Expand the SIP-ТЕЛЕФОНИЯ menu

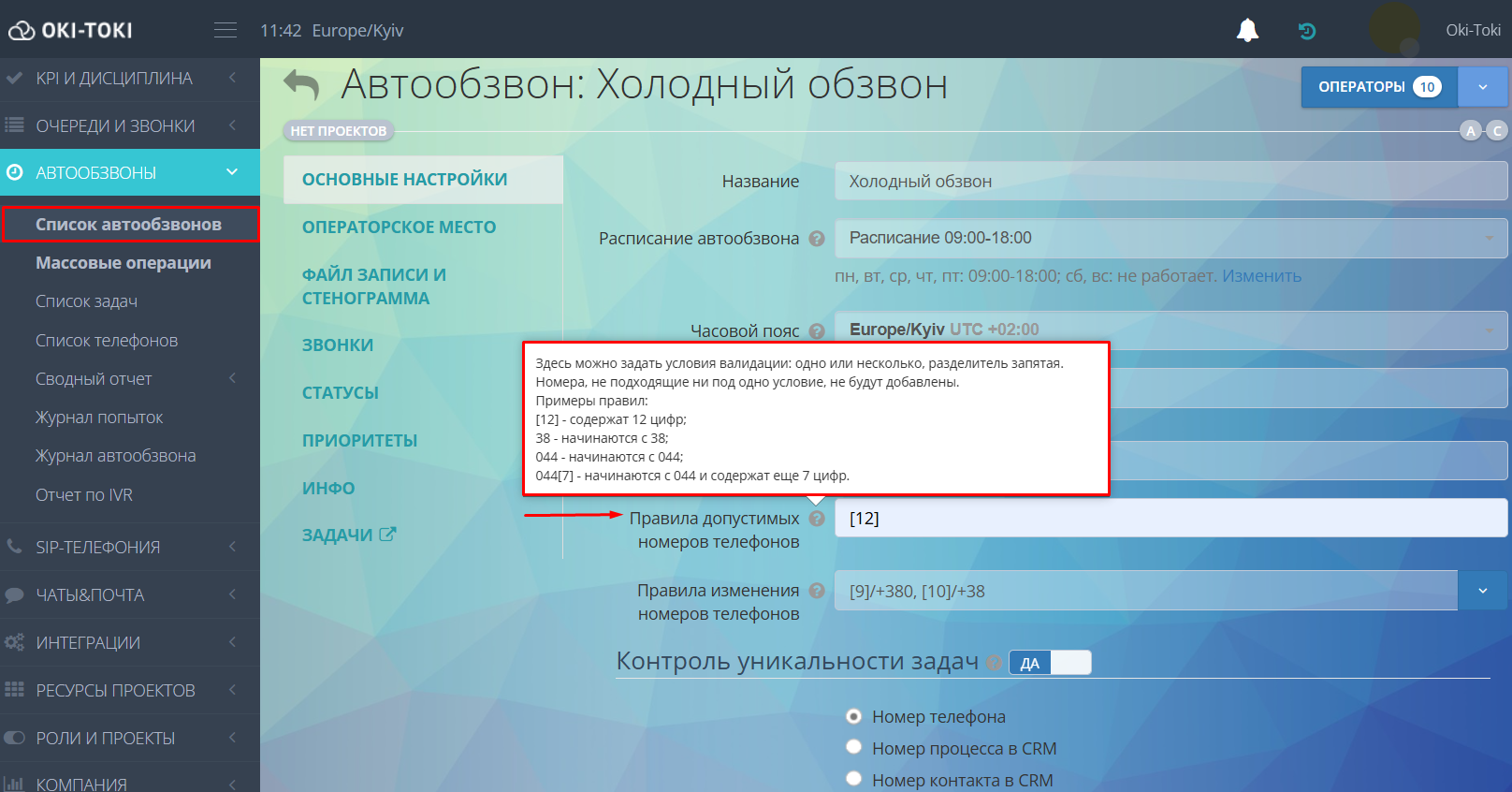point(232,547)
